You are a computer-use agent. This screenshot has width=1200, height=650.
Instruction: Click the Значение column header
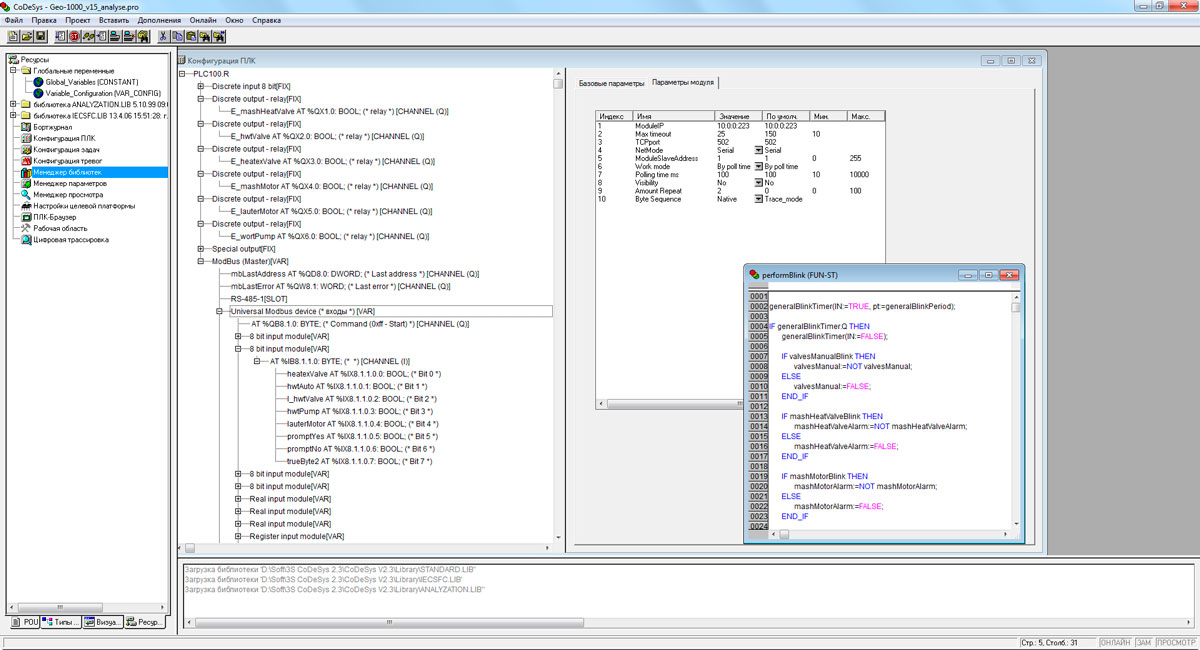tap(733, 116)
